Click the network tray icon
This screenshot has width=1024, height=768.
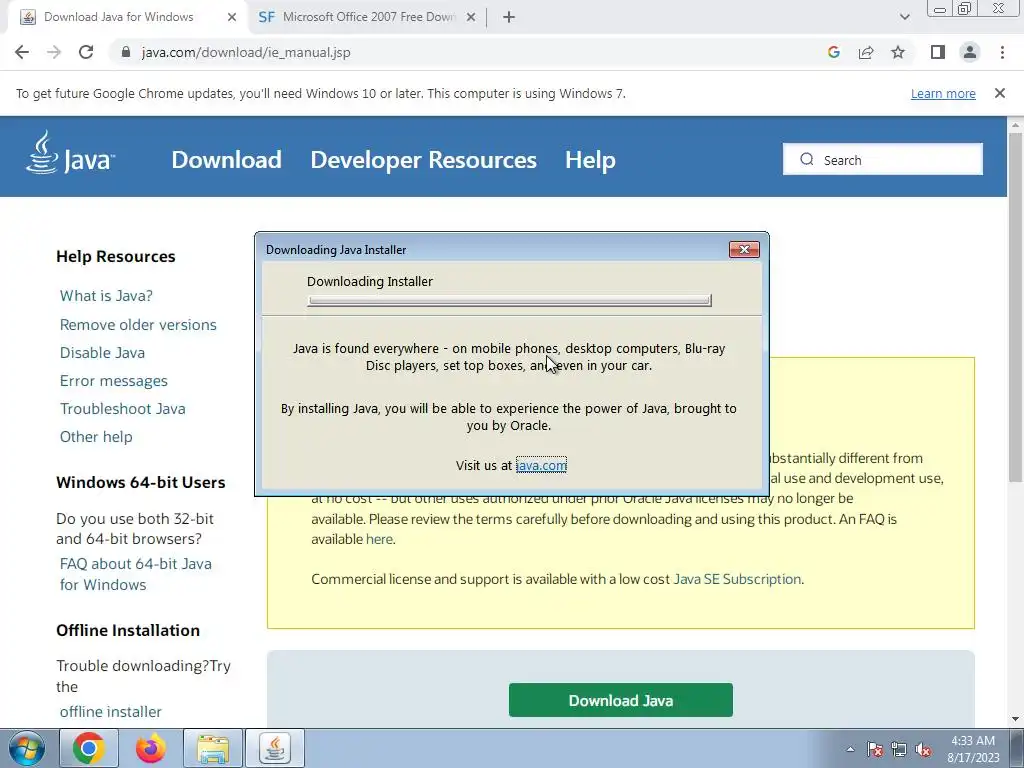(x=899, y=749)
